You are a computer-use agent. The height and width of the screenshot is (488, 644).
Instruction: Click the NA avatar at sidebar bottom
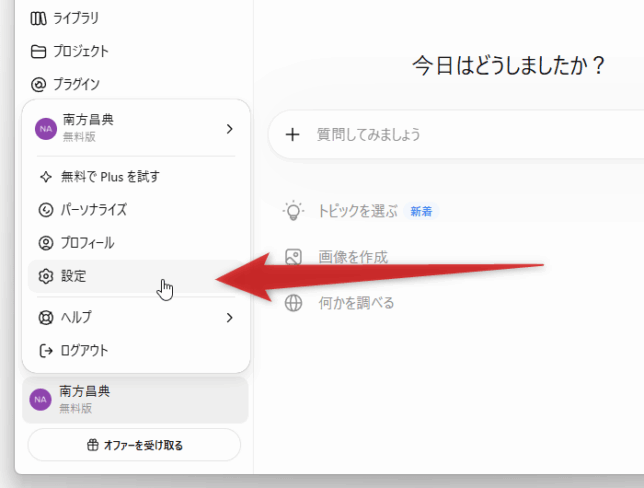[x=40, y=400]
